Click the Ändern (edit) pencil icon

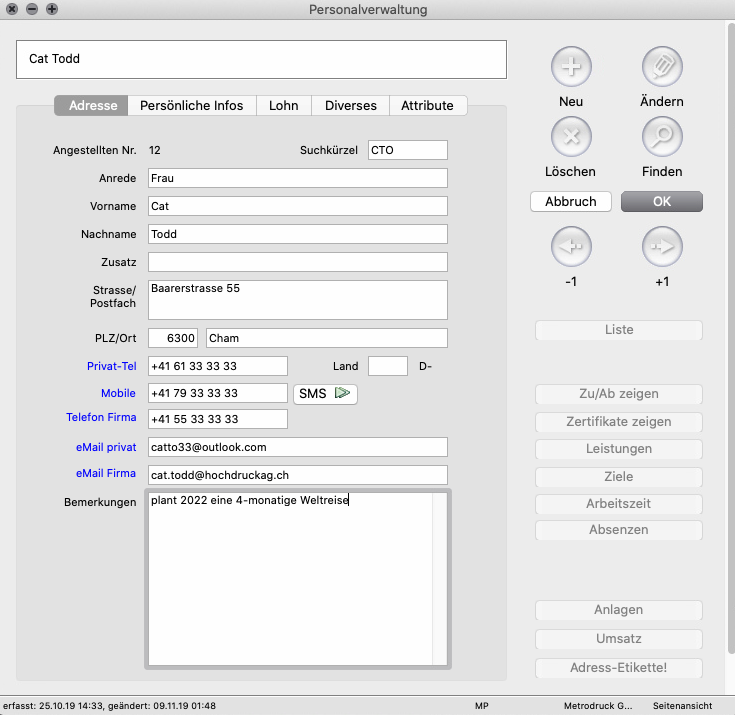661,66
